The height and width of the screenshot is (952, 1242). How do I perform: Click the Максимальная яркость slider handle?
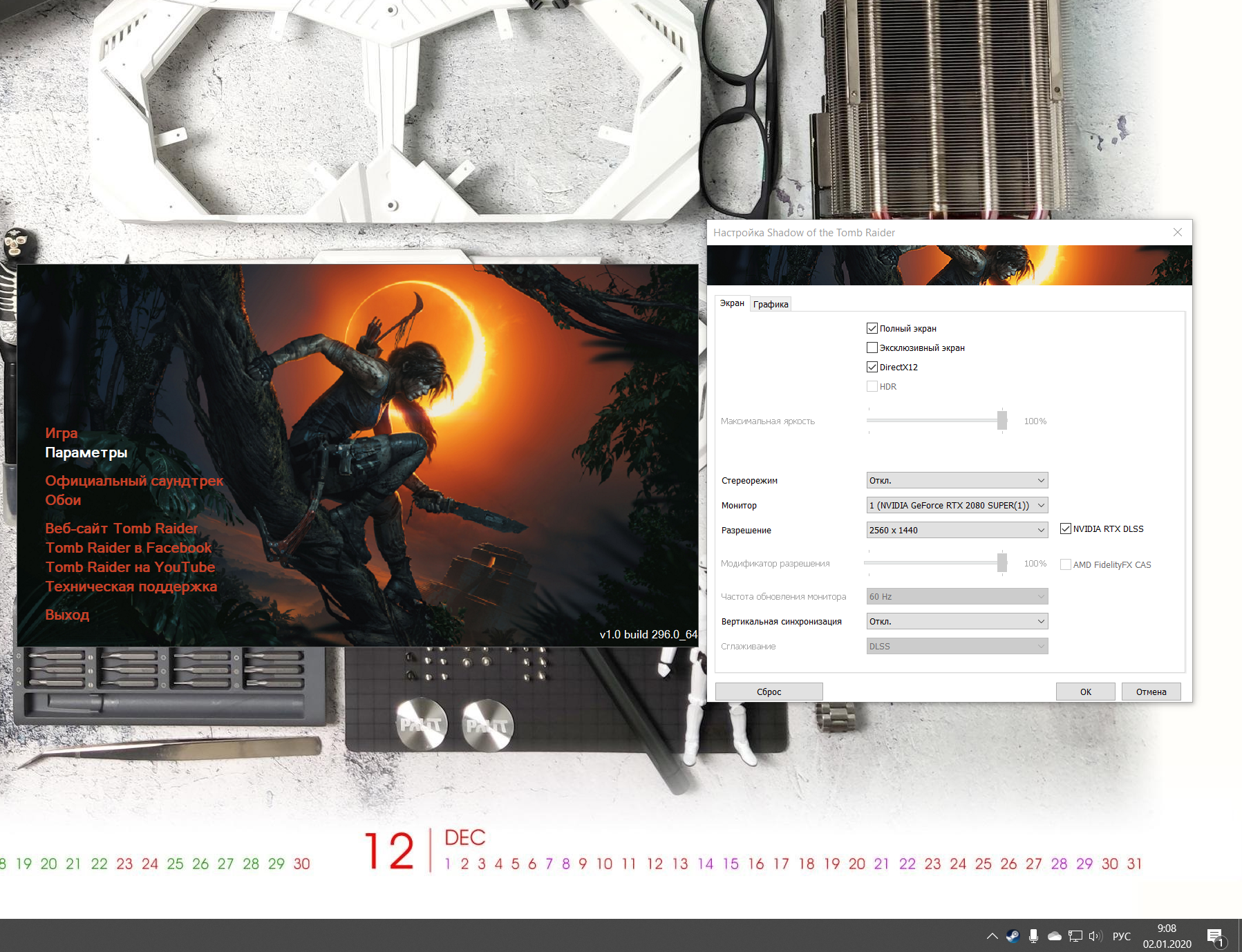[1002, 420]
